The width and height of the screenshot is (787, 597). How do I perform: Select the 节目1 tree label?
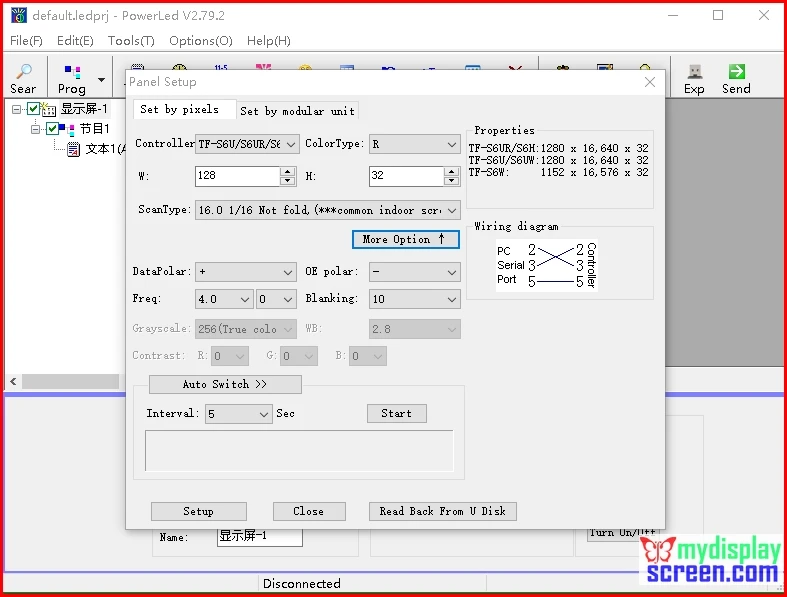pyautogui.click(x=94, y=129)
